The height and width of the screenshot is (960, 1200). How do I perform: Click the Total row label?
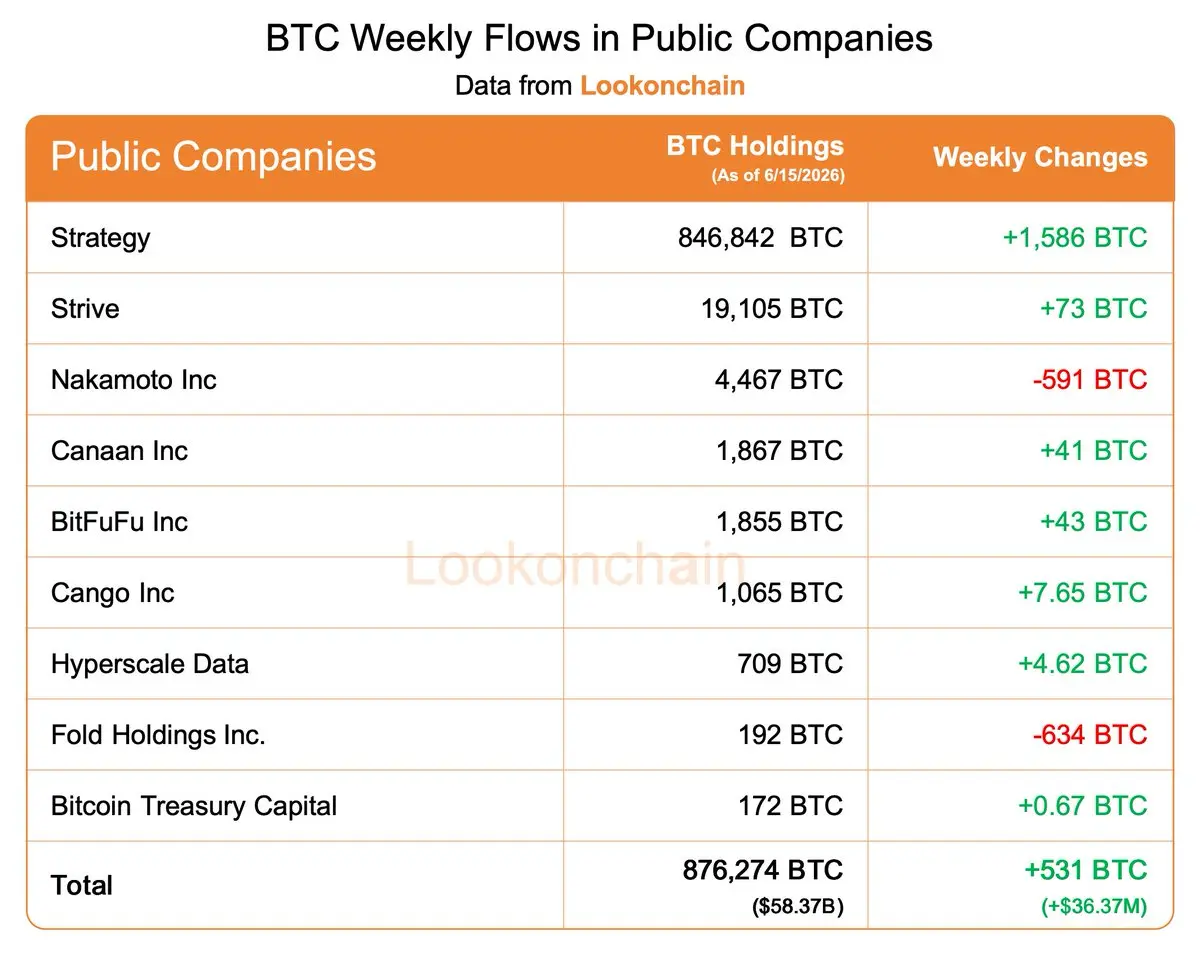click(82, 885)
